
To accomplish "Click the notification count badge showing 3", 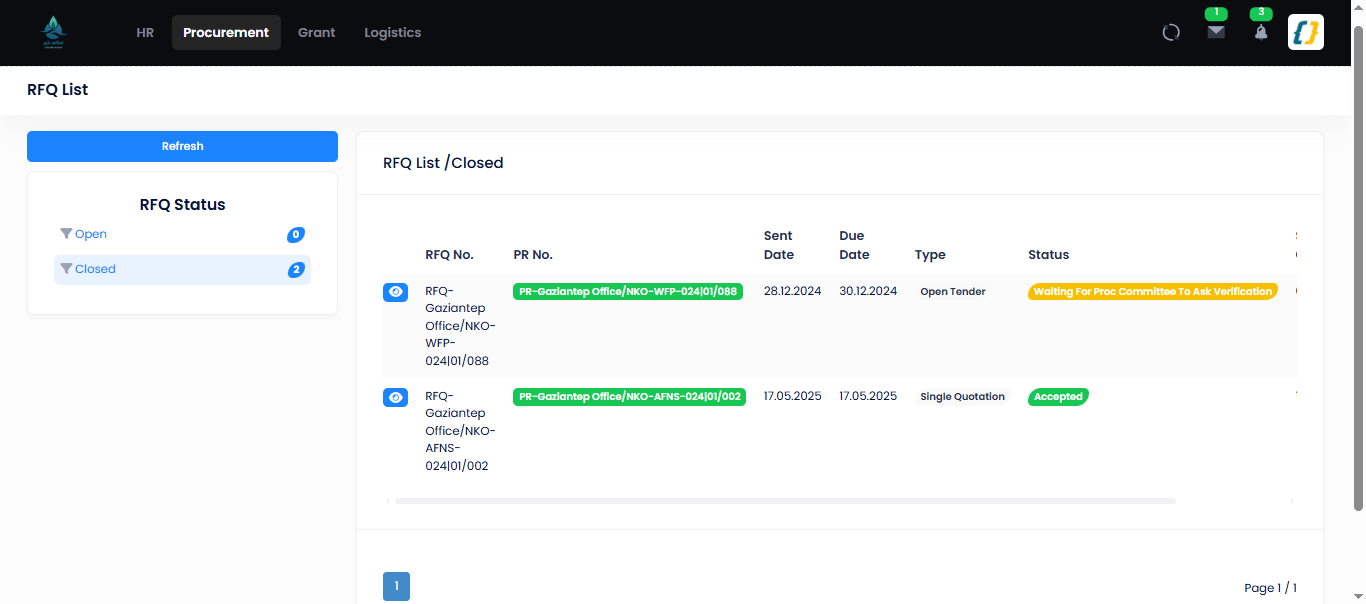I will [x=1261, y=13].
